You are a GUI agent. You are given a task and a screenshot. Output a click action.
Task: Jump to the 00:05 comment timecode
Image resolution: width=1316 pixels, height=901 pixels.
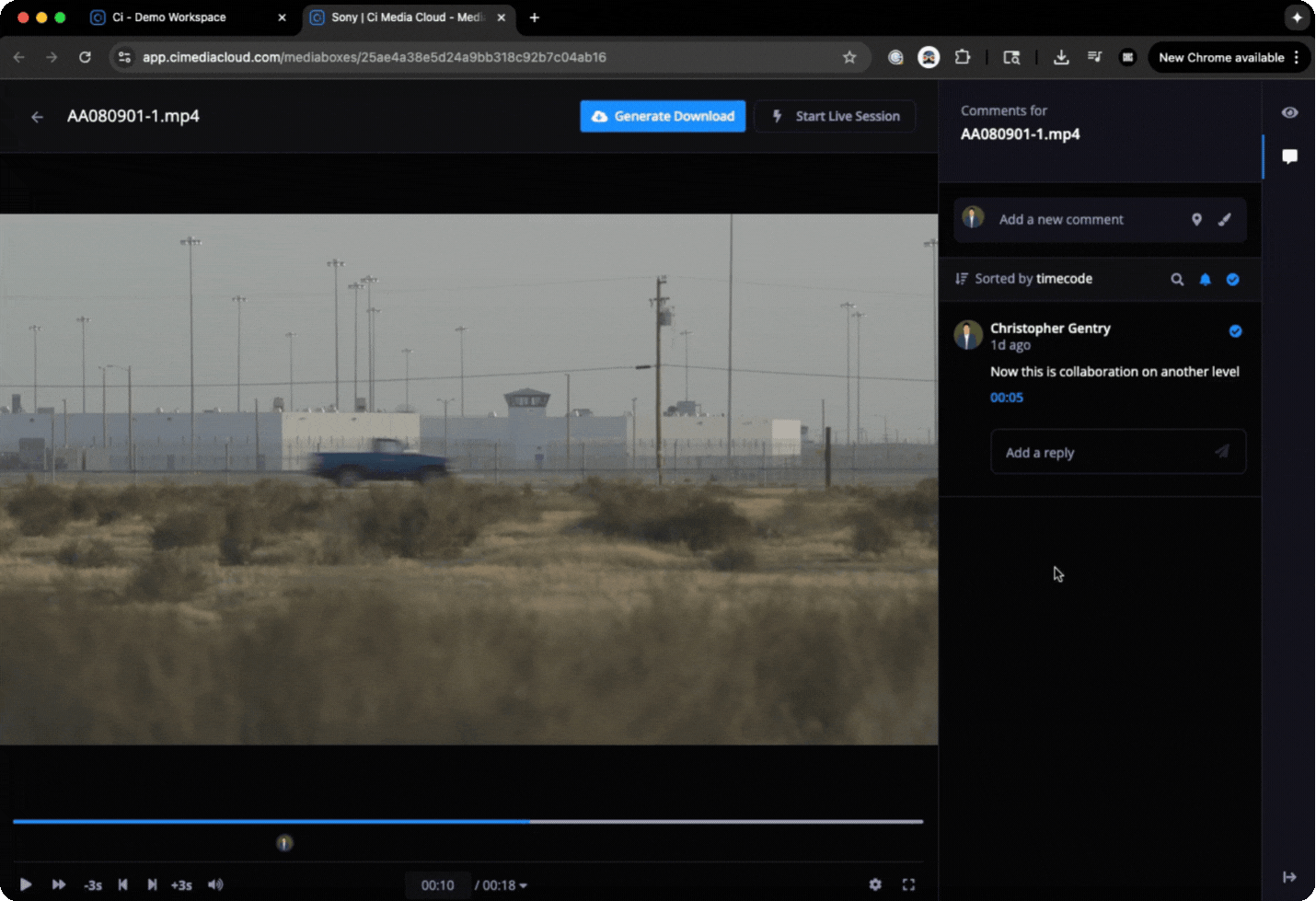(x=1007, y=398)
